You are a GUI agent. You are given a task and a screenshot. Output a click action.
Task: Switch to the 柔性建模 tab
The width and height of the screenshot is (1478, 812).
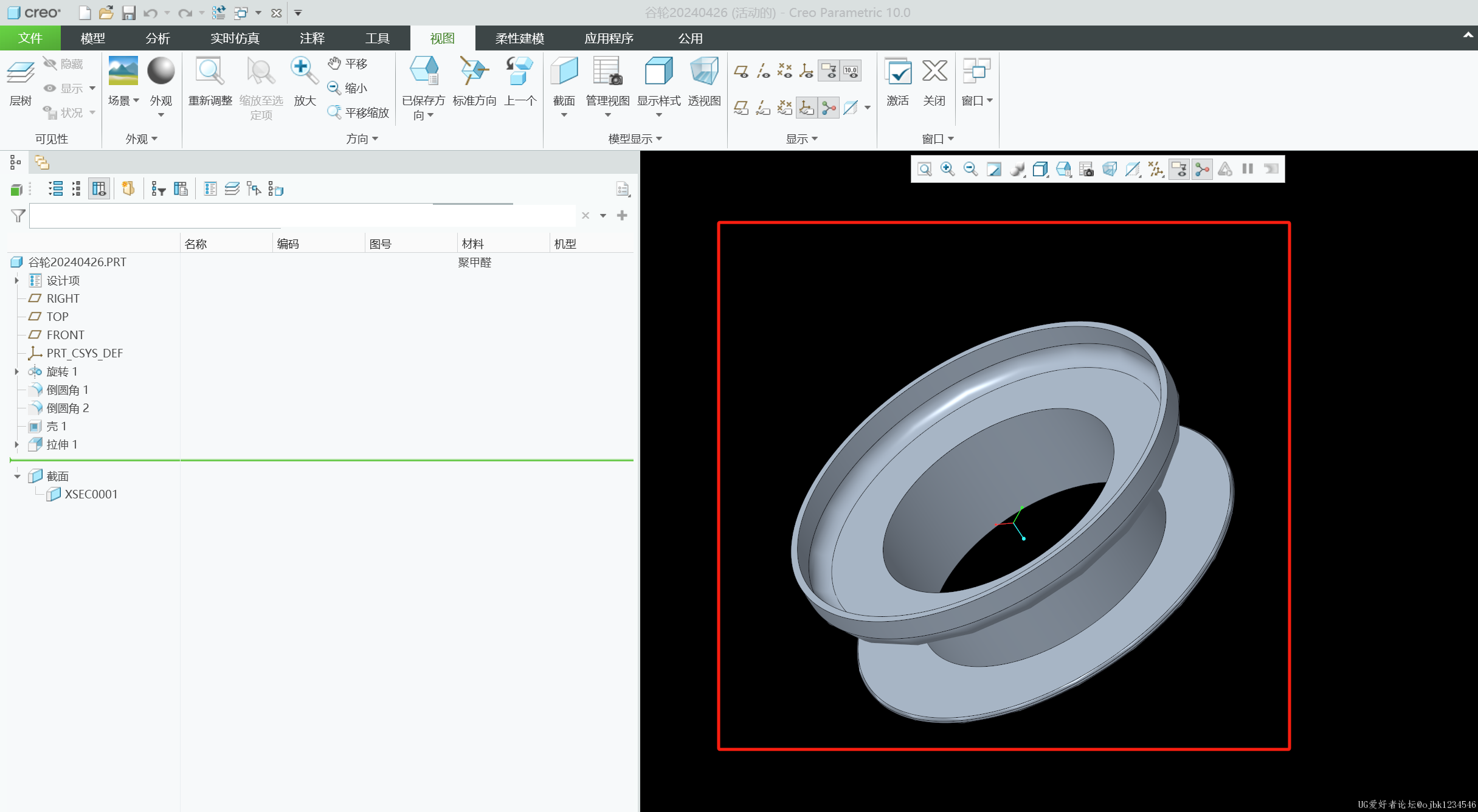coord(519,38)
